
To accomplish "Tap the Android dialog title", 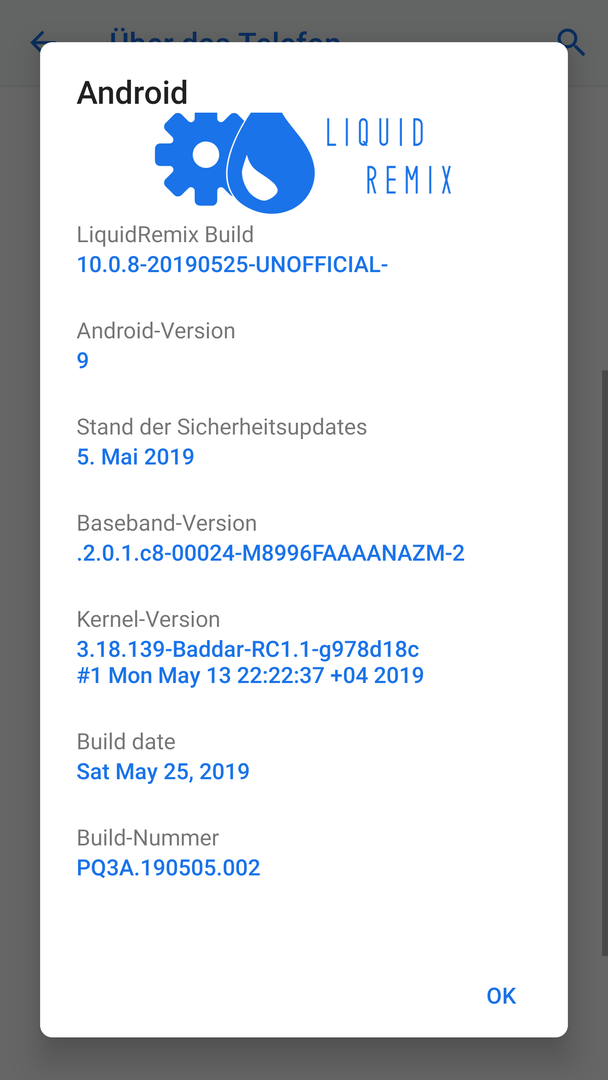I will (132, 92).
